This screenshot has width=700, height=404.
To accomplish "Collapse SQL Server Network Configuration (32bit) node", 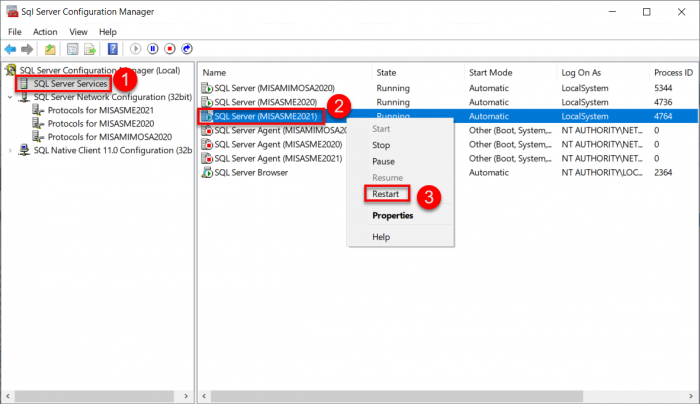I will click(x=10, y=97).
